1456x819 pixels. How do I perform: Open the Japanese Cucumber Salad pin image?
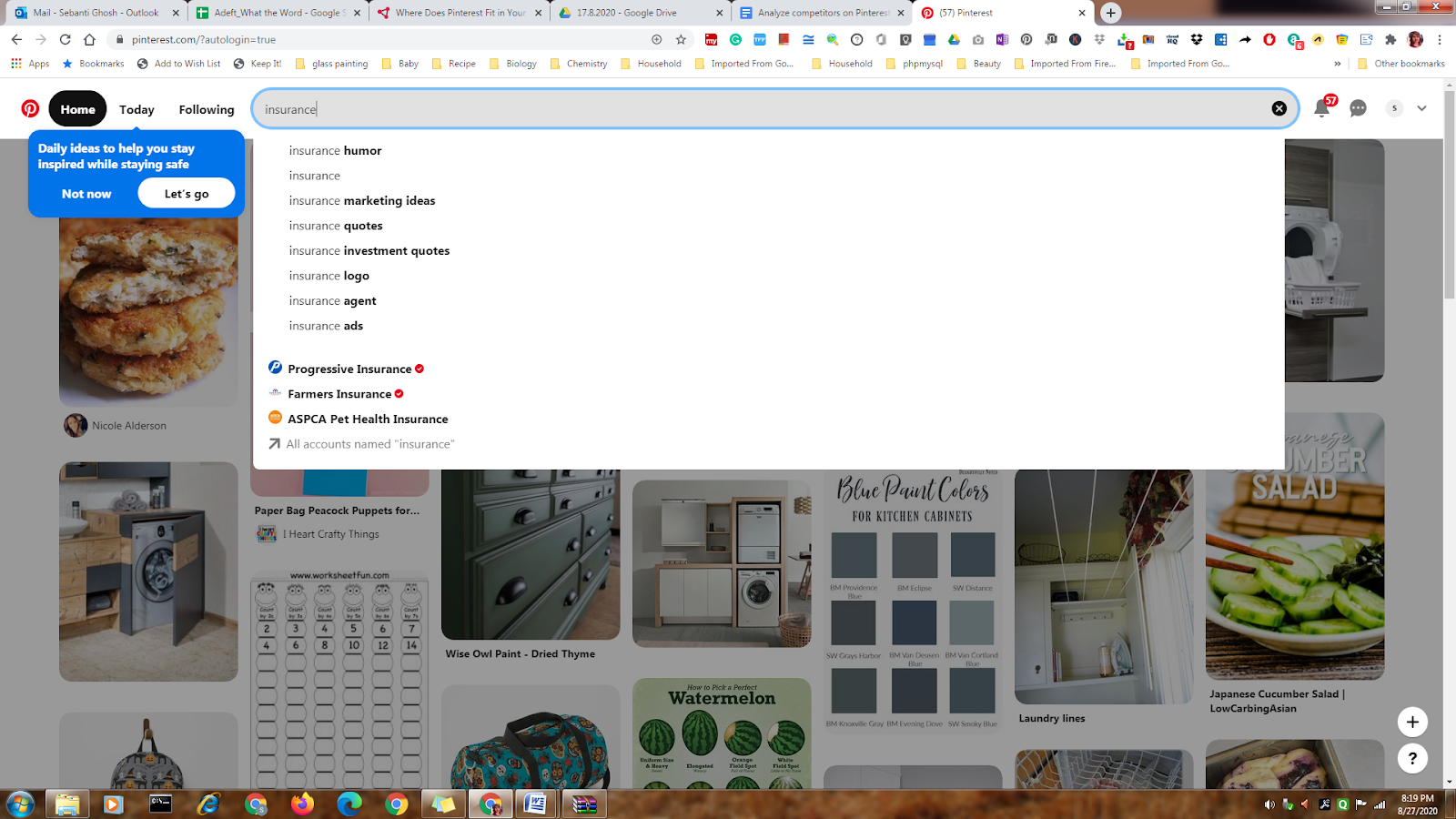coord(1294,546)
